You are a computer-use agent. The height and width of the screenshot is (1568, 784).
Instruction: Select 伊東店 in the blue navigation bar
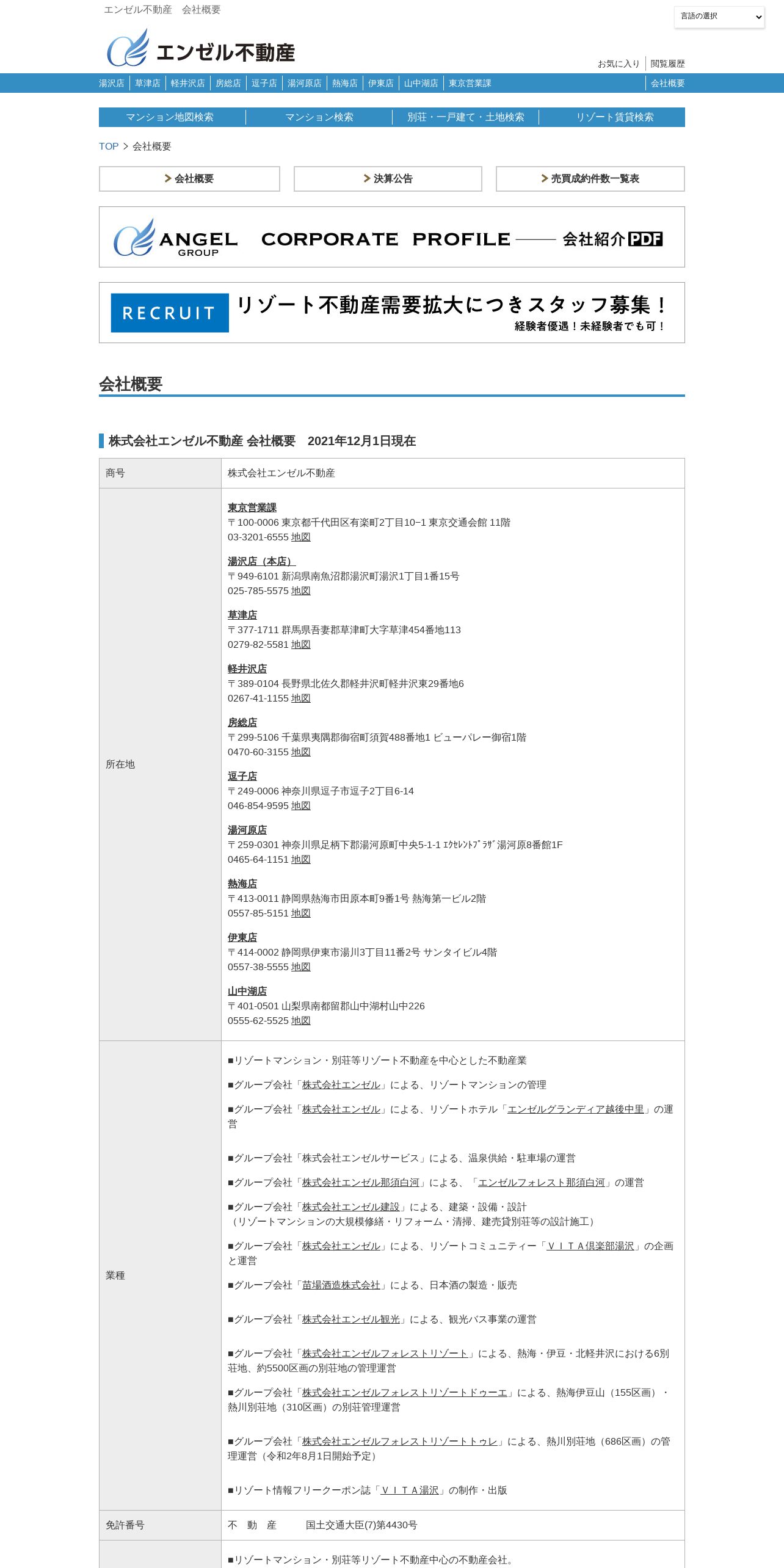tap(381, 83)
